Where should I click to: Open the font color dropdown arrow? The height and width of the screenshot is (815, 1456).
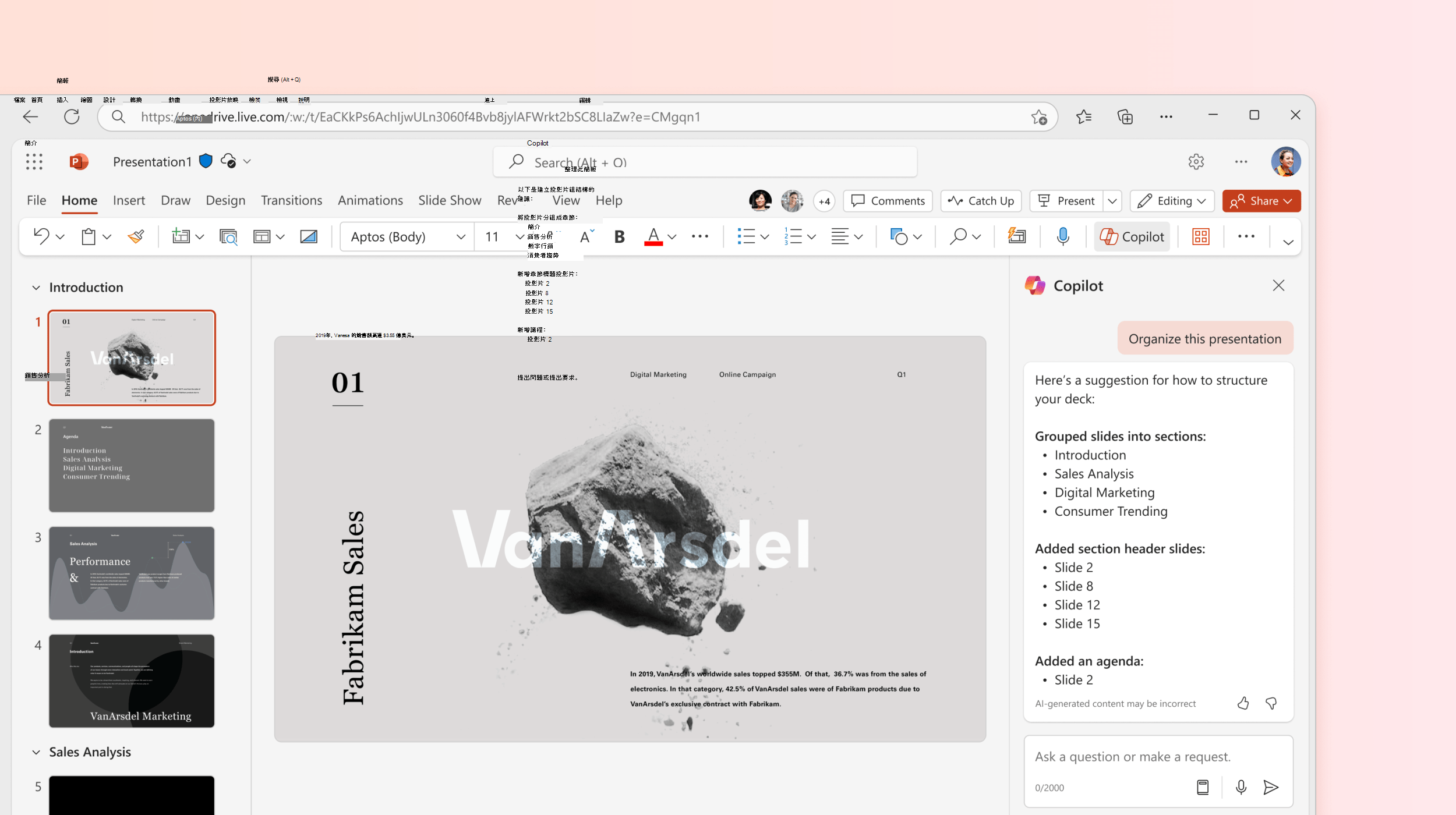pyautogui.click(x=672, y=237)
